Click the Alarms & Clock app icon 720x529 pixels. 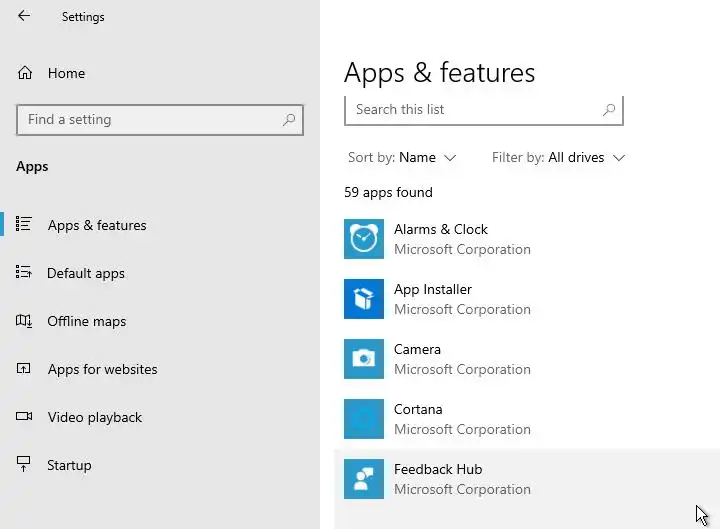[x=364, y=239]
